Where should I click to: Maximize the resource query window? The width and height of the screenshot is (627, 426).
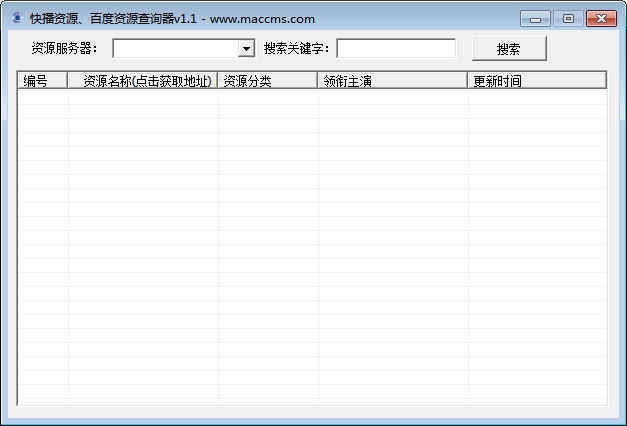pos(568,18)
